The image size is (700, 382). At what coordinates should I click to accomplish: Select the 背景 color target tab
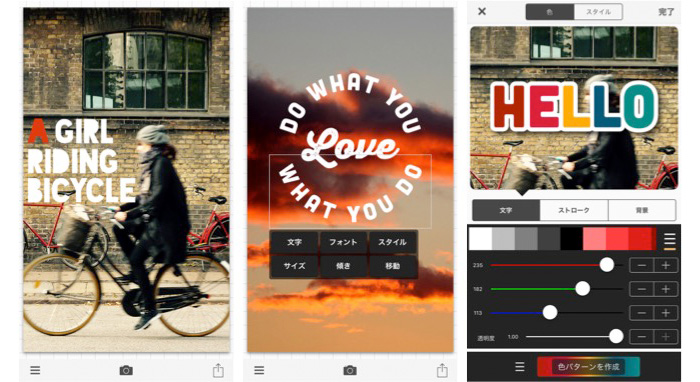tap(642, 210)
